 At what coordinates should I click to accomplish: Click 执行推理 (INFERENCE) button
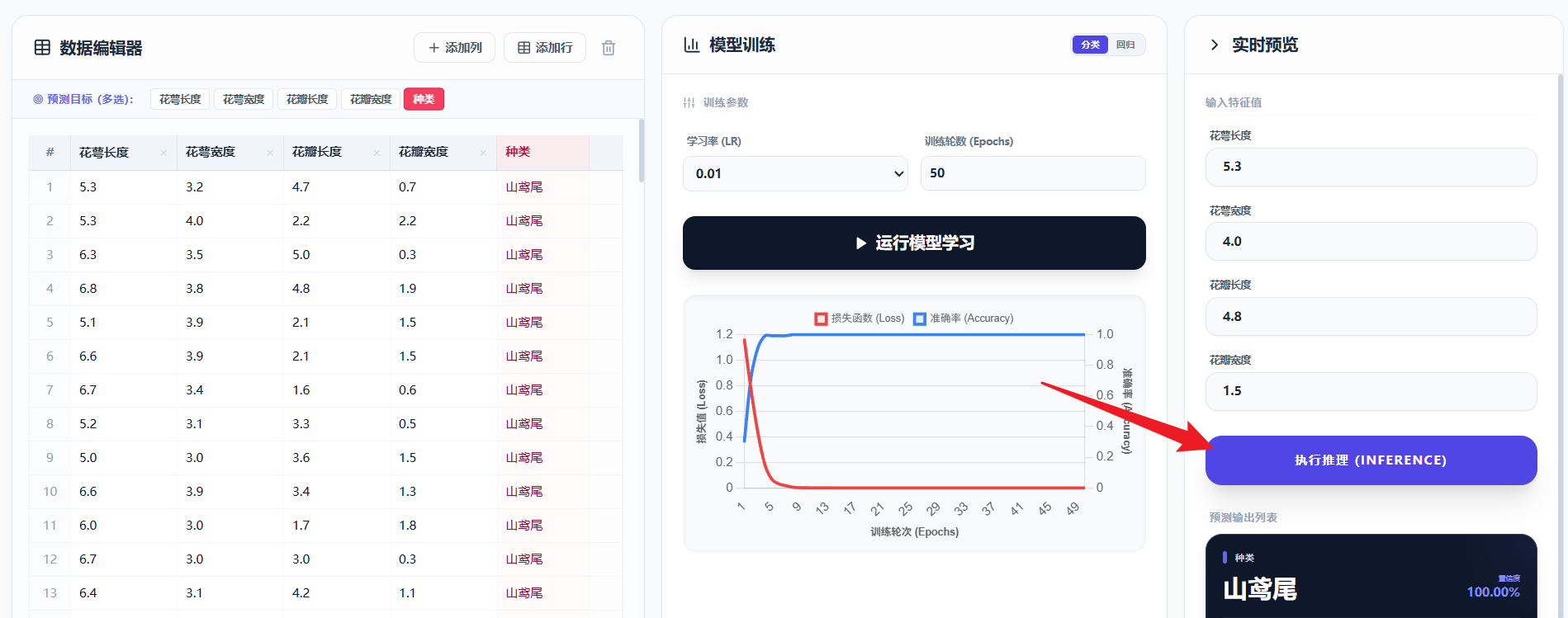pyautogui.click(x=1371, y=460)
